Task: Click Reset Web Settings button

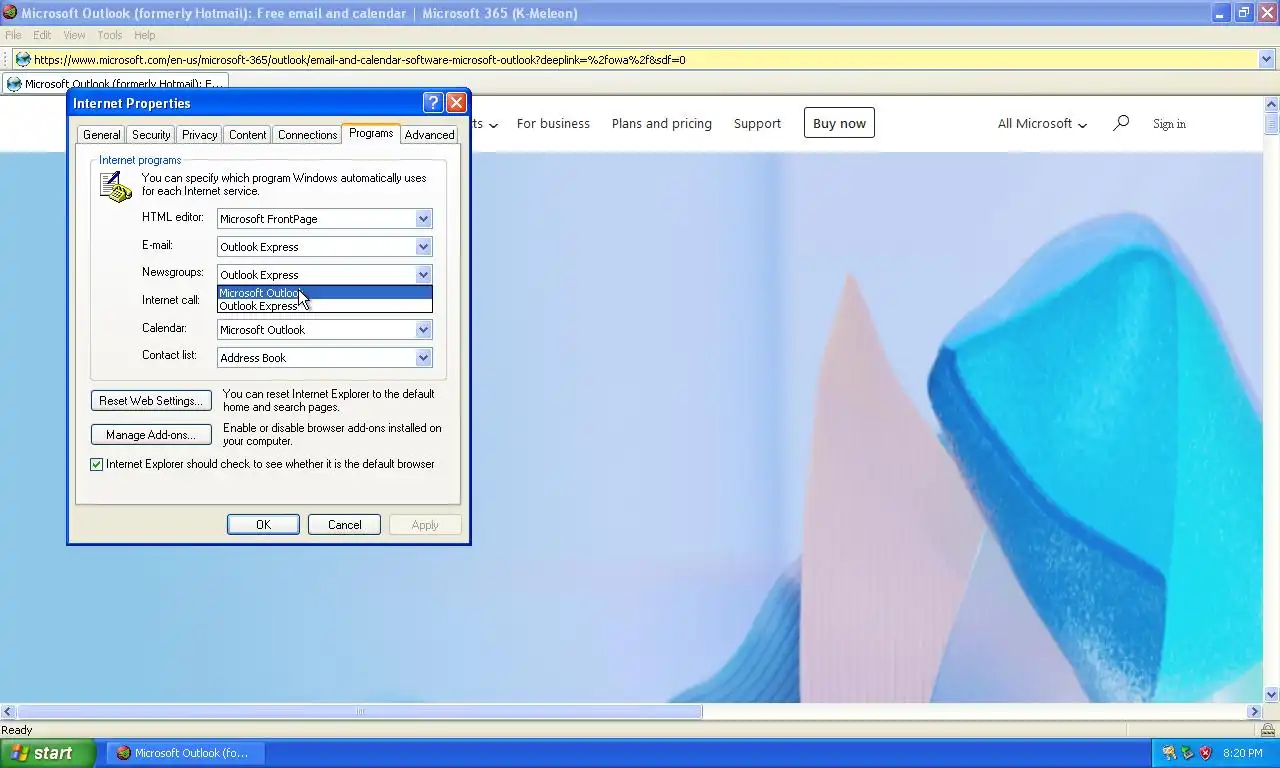Action: [x=151, y=401]
